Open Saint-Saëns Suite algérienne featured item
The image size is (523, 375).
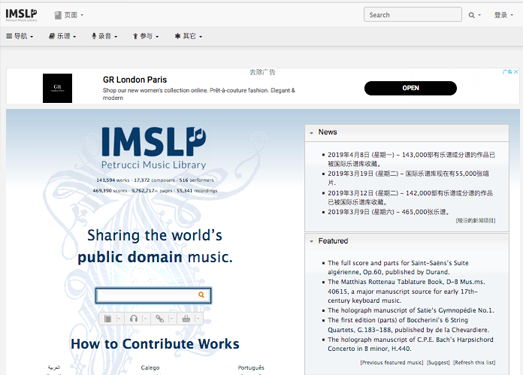point(398,267)
